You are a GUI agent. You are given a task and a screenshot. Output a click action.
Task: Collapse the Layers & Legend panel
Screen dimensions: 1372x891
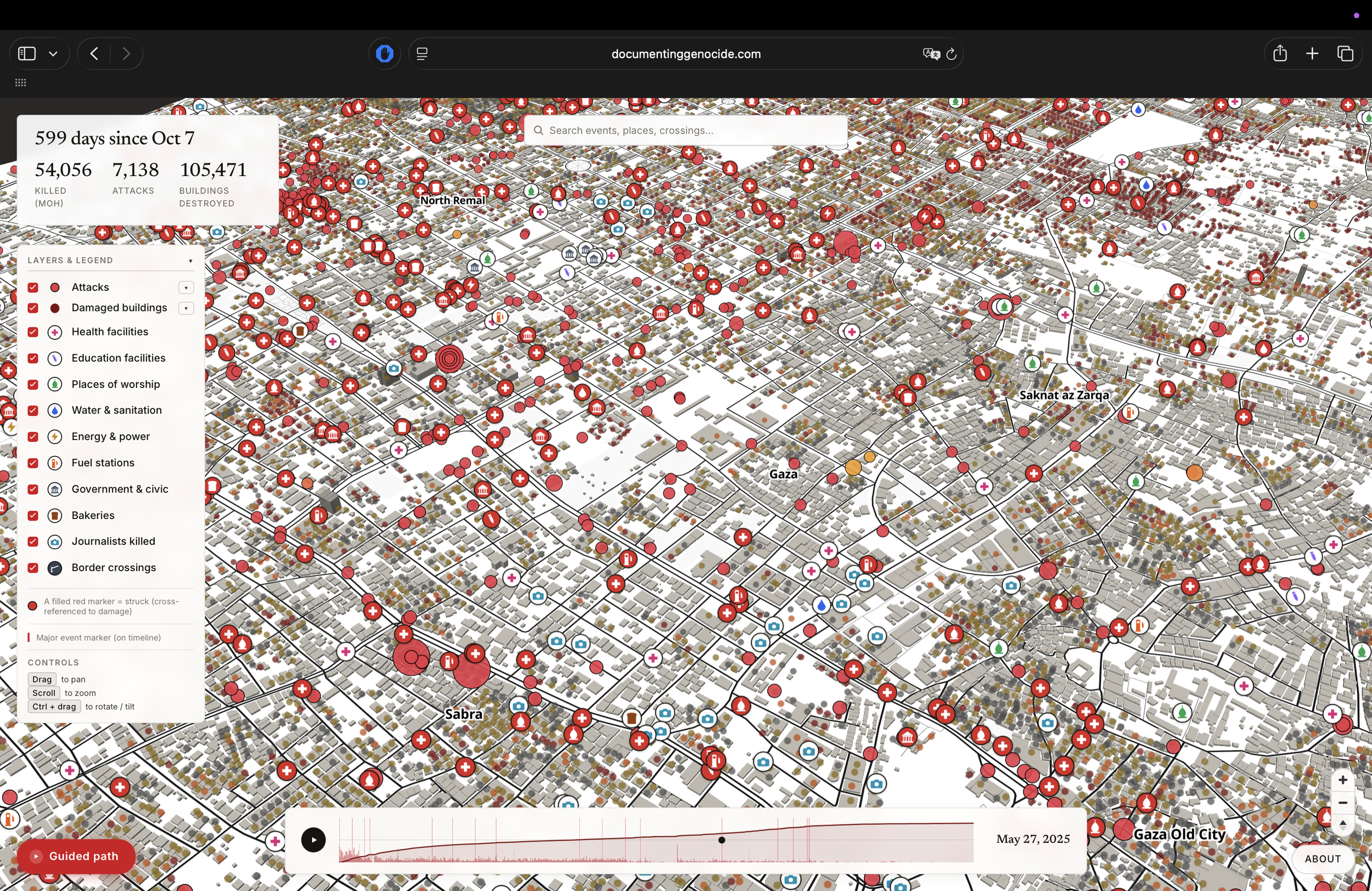tap(190, 261)
